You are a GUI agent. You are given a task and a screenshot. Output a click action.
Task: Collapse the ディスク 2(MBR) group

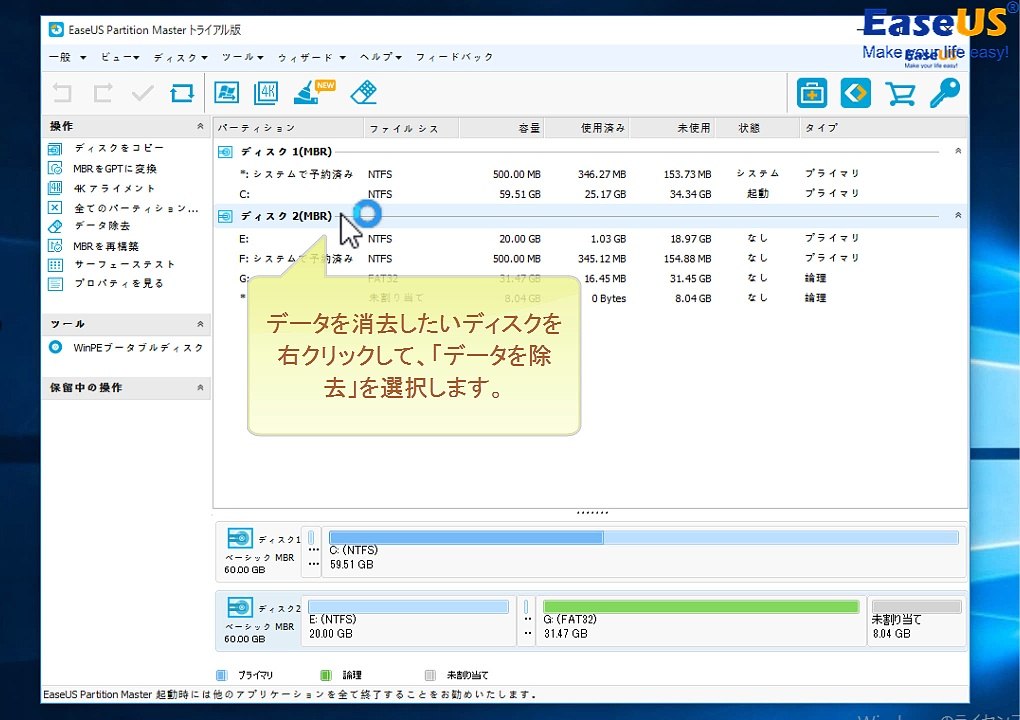click(958, 215)
